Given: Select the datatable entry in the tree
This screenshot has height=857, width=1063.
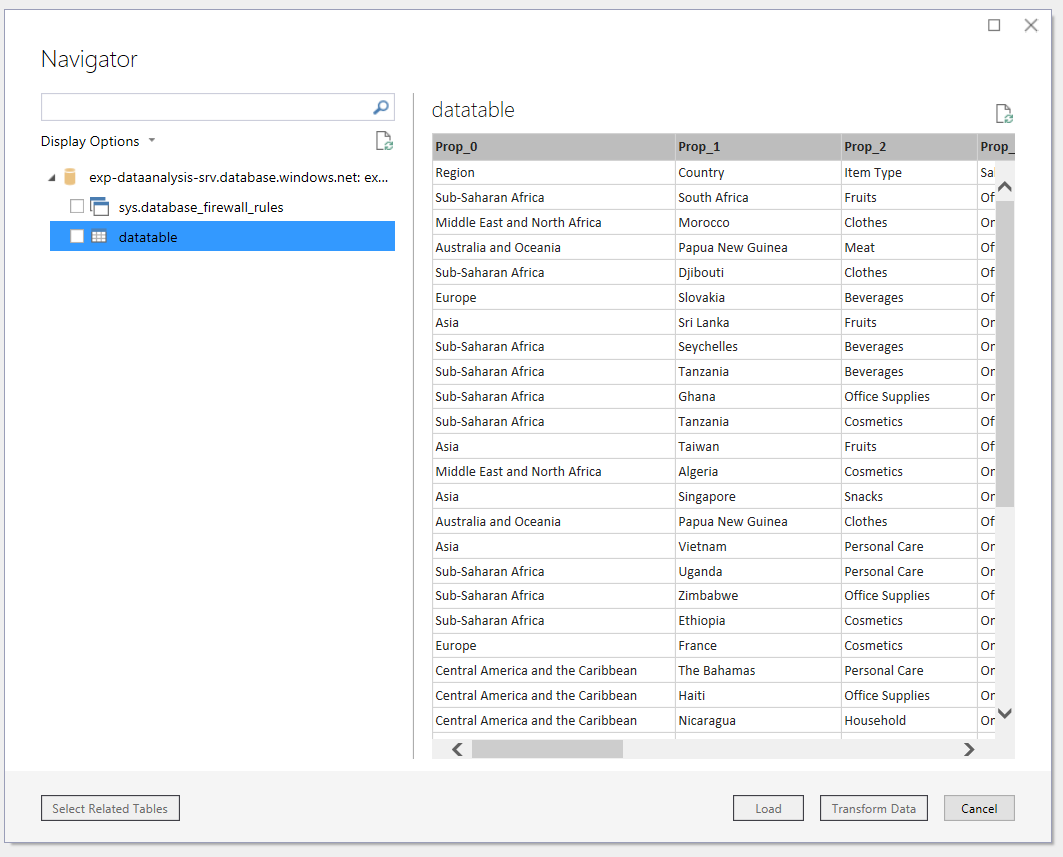Looking at the screenshot, I should click(x=148, y=236).
